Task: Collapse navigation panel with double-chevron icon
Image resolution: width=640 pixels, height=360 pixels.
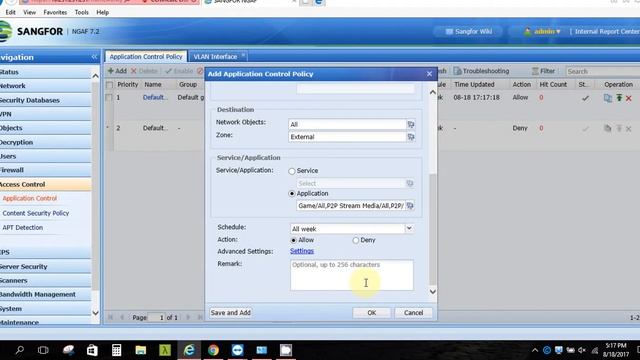Action: 94,57
